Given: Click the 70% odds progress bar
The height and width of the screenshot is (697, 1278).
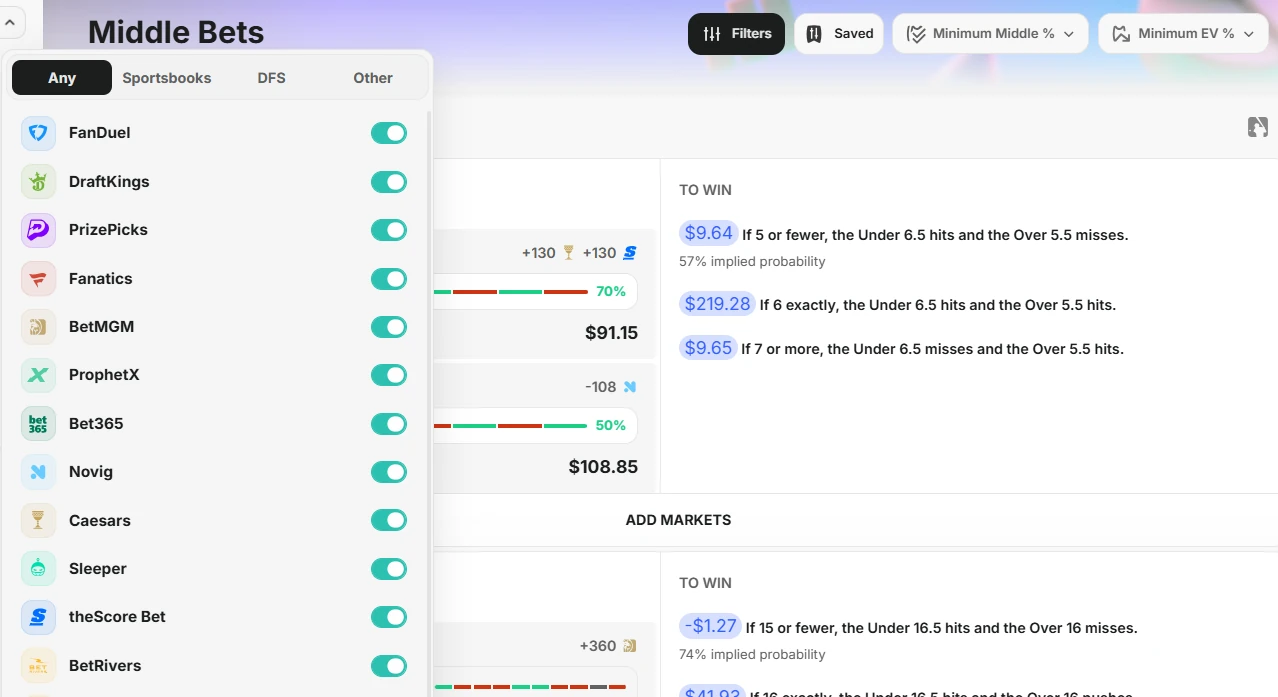Looking at the screenshot, I should pos(535,292).
